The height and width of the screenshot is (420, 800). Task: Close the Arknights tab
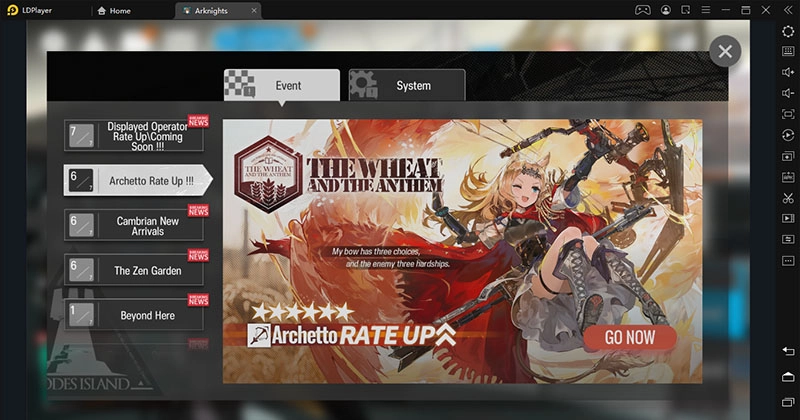[x=254, y=11]
